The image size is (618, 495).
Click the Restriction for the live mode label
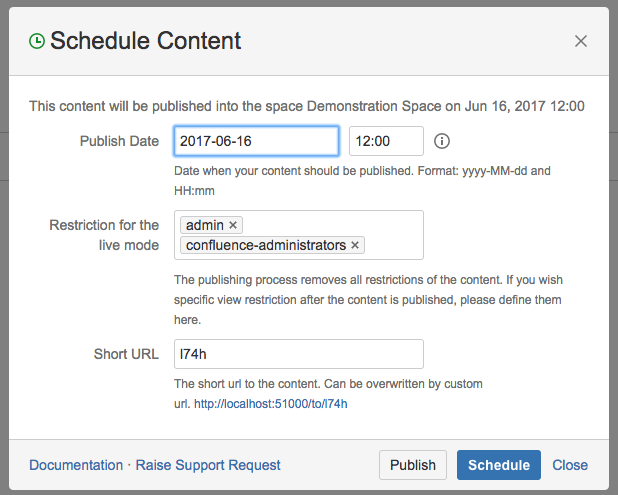click(104, 235)
